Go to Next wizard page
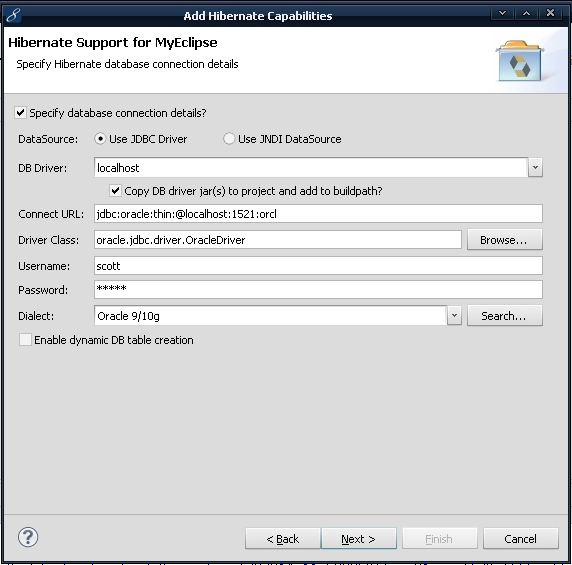The image size is (572, 565). click(x=359, y=538)
